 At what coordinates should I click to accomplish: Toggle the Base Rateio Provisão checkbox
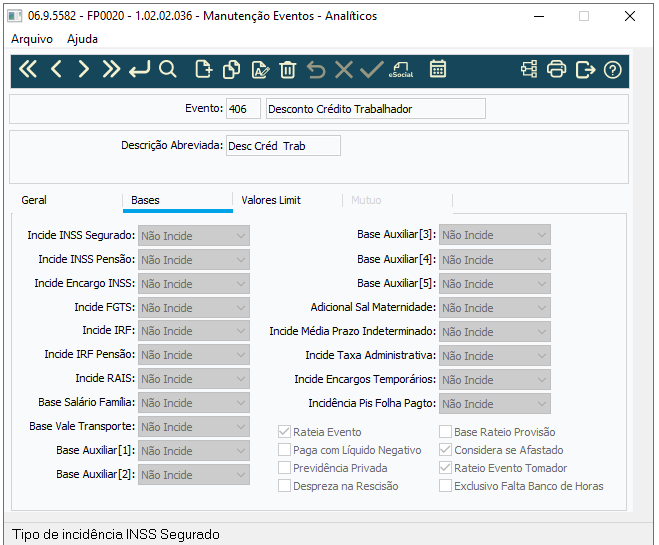pyautogui.click(x=445, y=432)
